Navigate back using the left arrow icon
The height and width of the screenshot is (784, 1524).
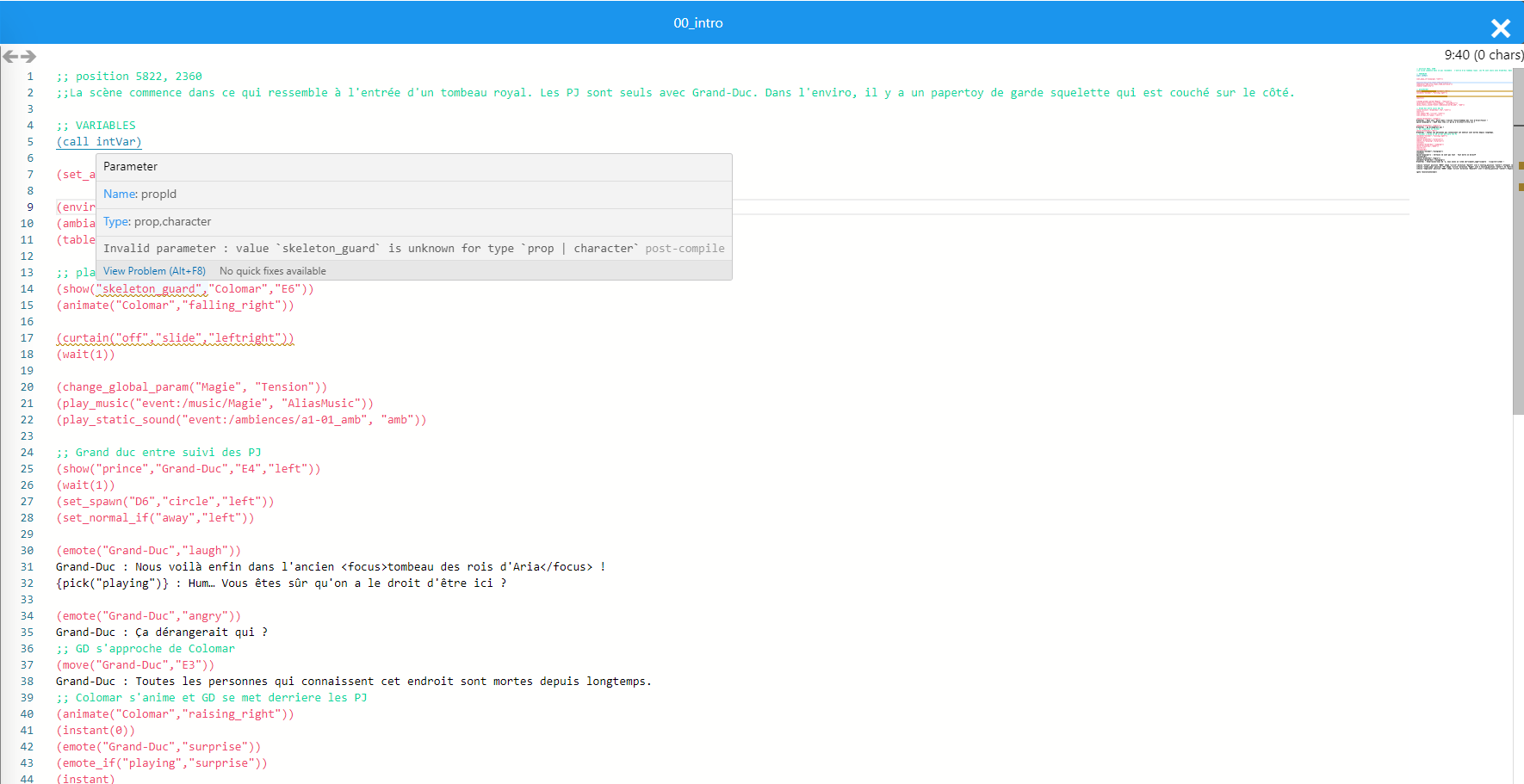10,56
